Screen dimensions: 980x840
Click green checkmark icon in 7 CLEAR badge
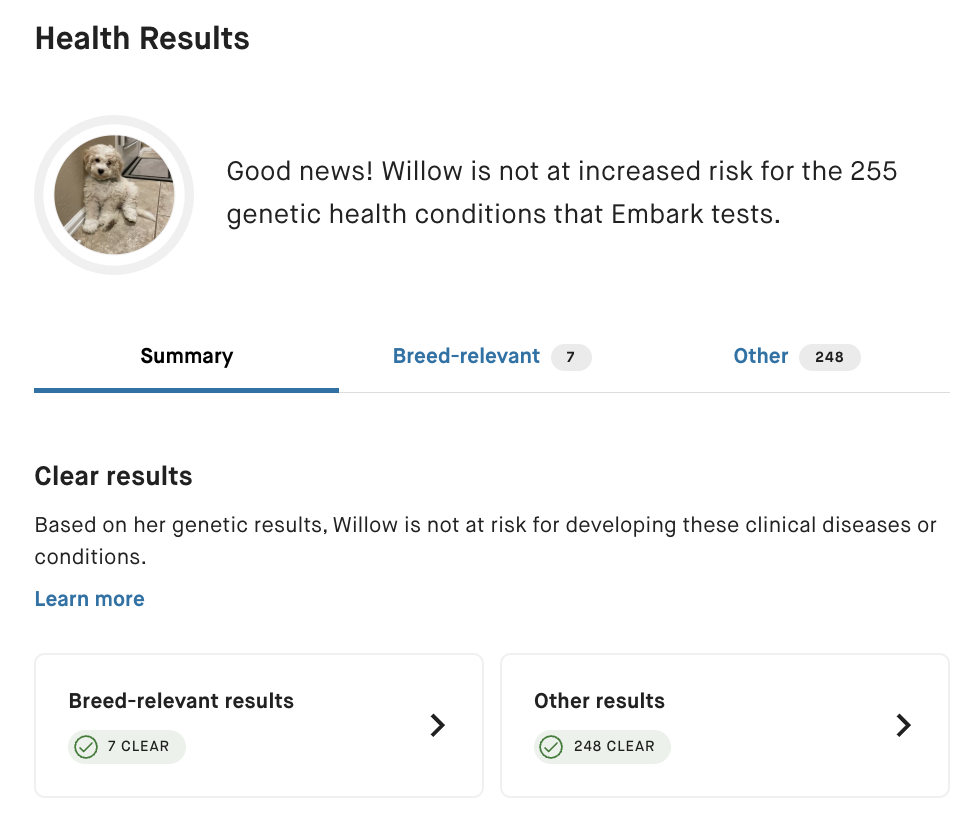[x=87, y=747]
